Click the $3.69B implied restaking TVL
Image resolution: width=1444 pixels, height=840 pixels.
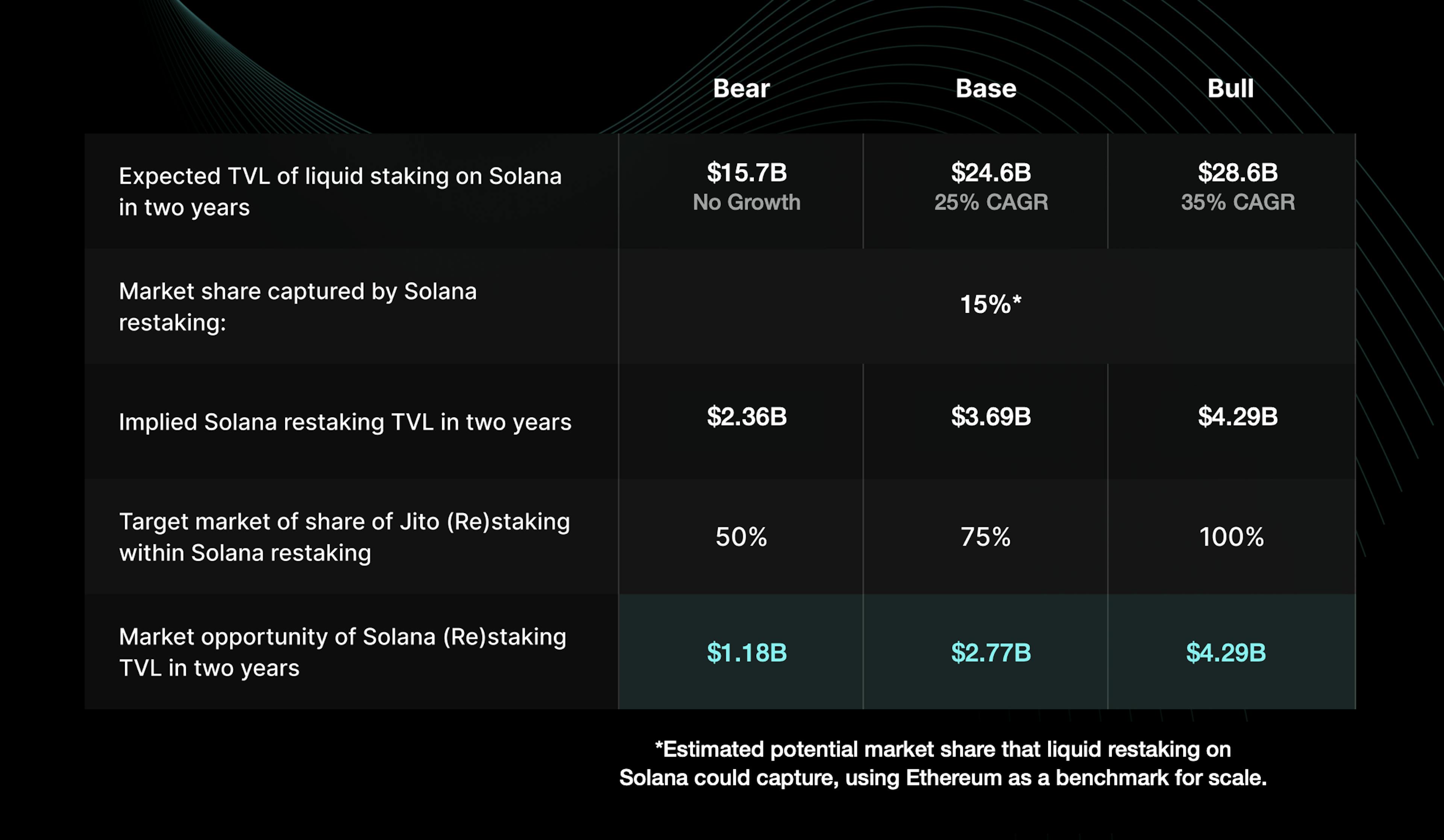(x=991, y=416)
